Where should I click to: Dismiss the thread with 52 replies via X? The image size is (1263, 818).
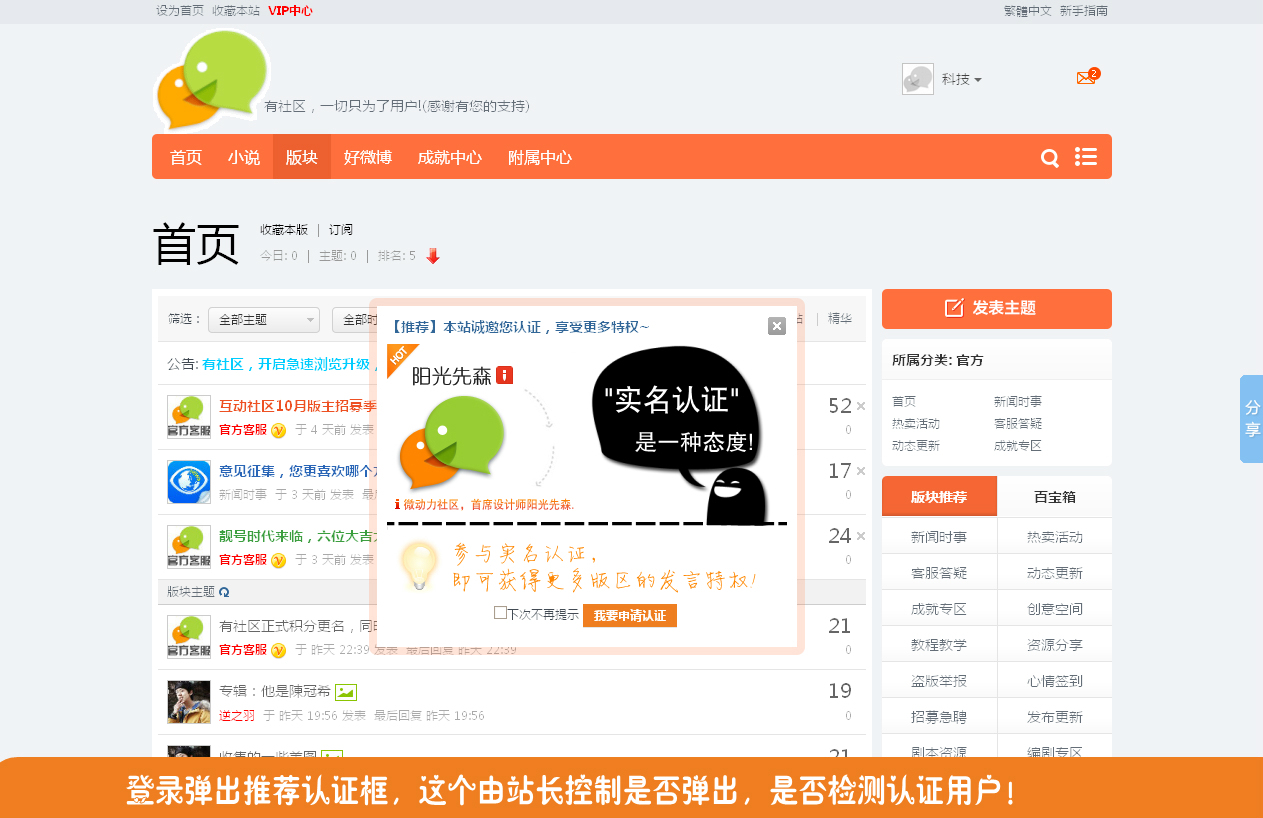point(861,406)
